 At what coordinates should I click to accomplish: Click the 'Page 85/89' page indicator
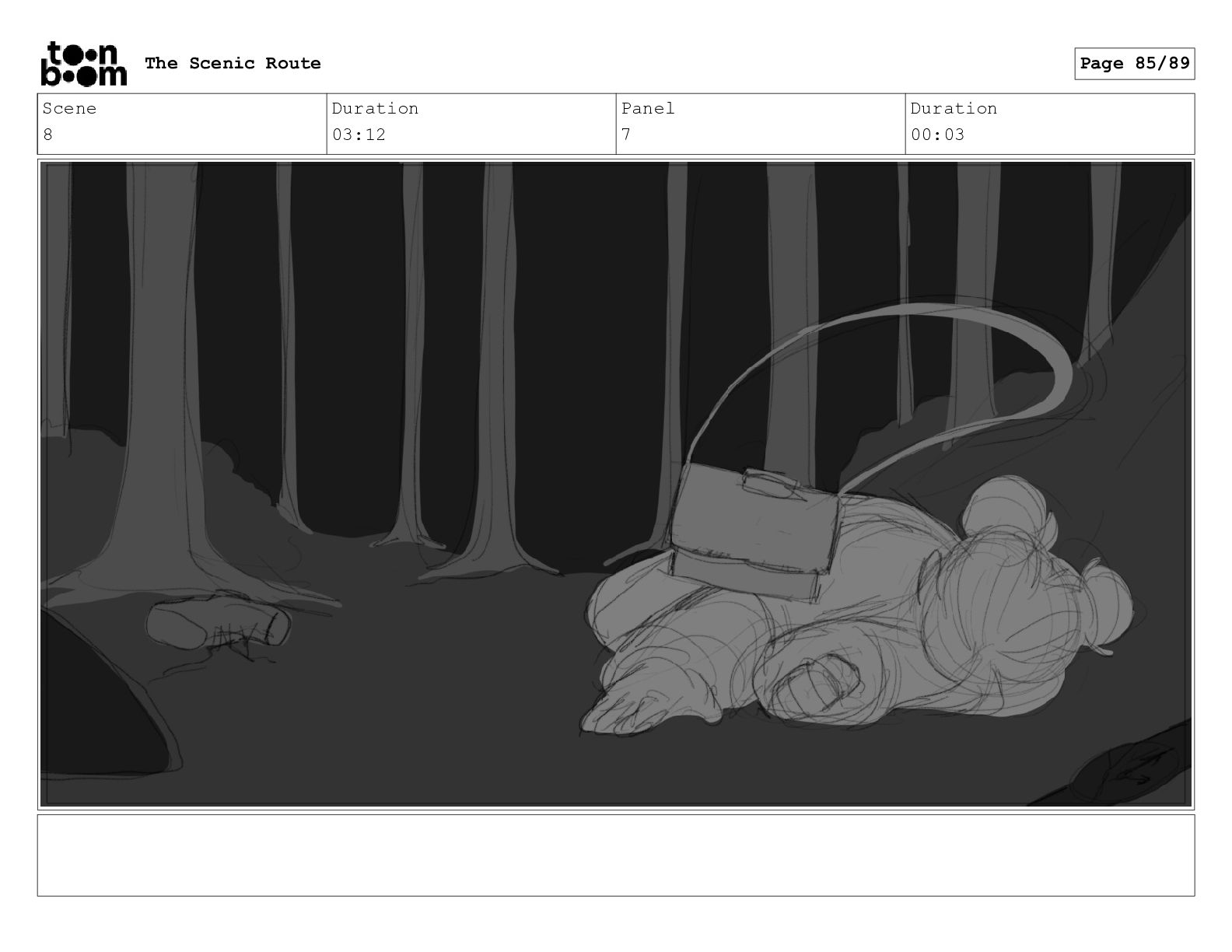pyautogui.click(x=1135, y=63)
